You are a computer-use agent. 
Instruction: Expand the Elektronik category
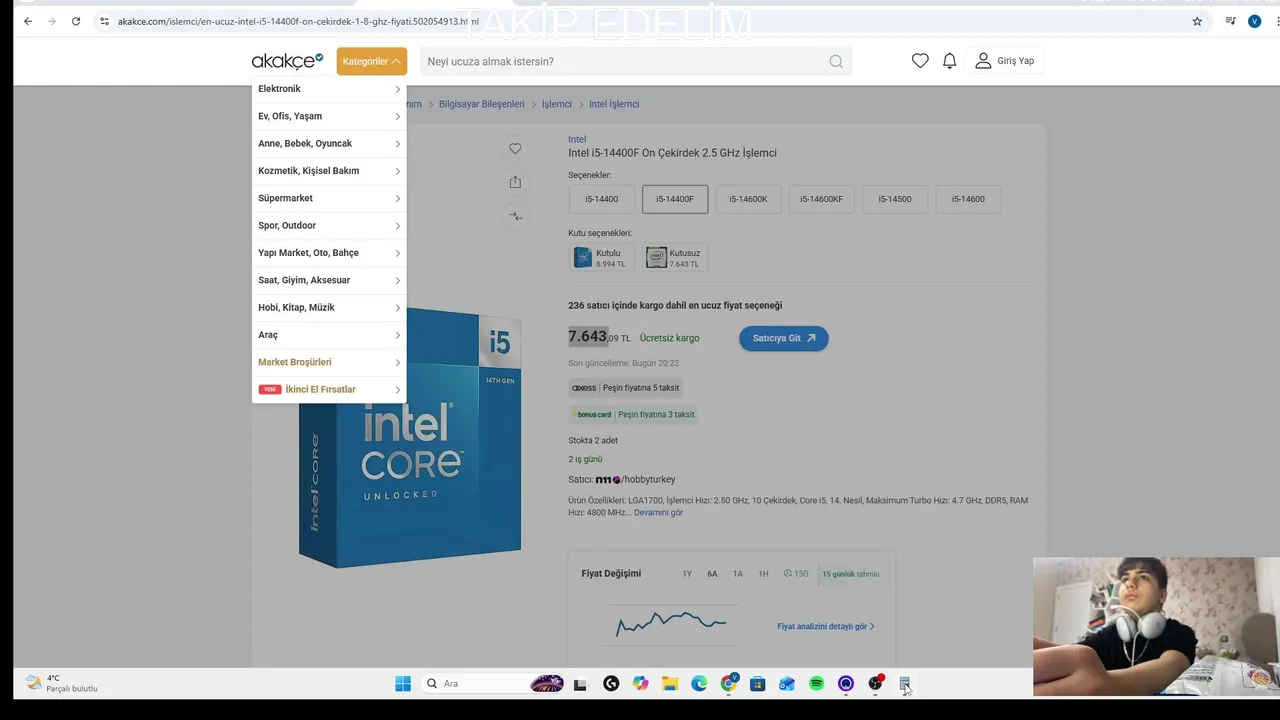329,89
